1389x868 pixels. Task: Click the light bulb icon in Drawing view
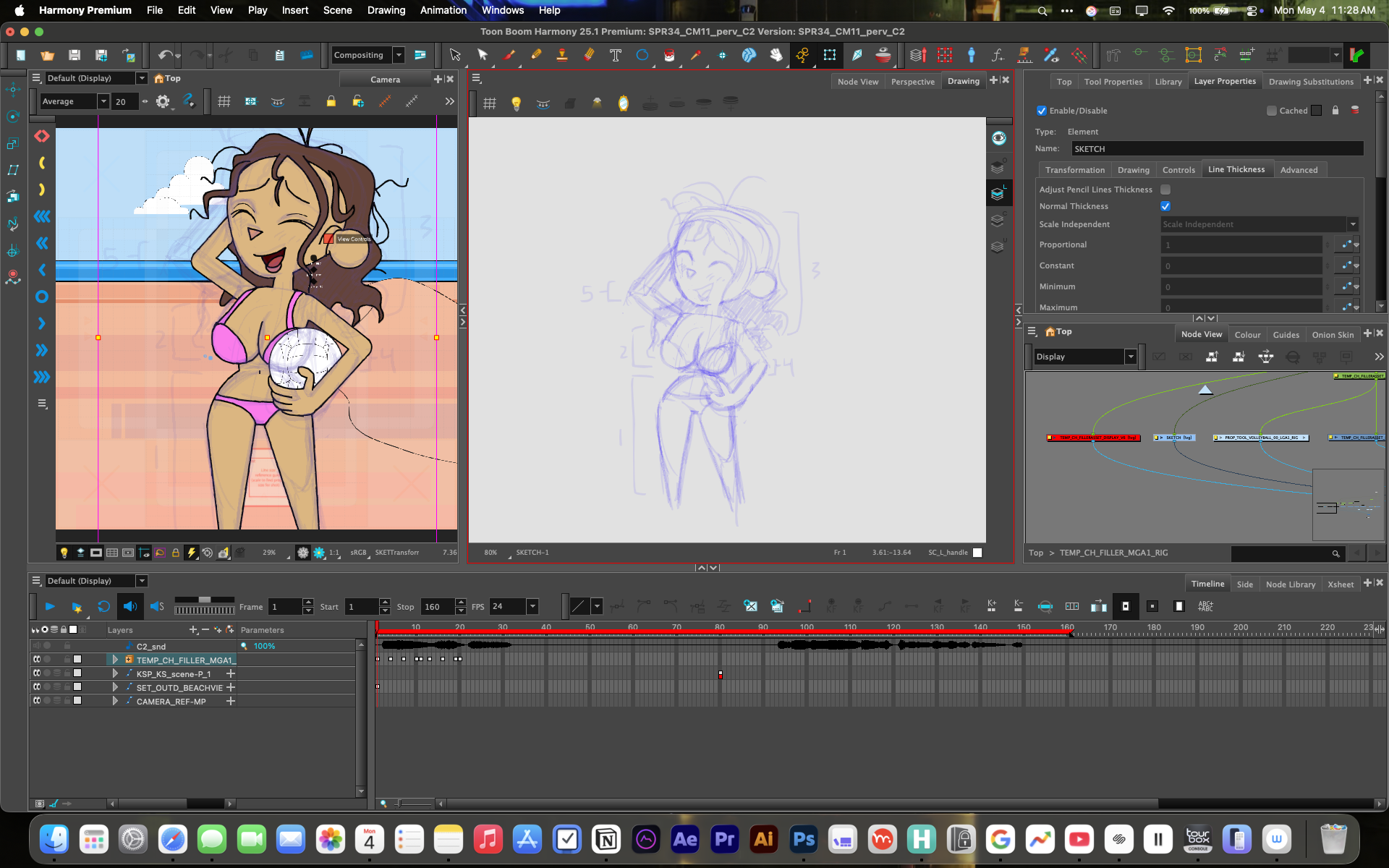tap(516, 103)
